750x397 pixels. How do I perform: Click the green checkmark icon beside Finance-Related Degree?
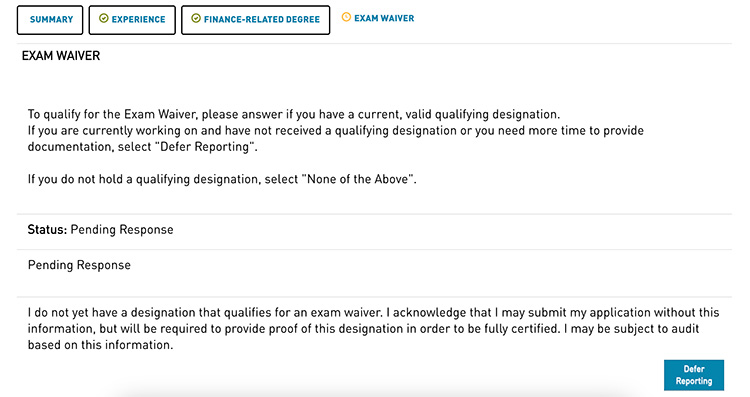click(x=196, y=19)
